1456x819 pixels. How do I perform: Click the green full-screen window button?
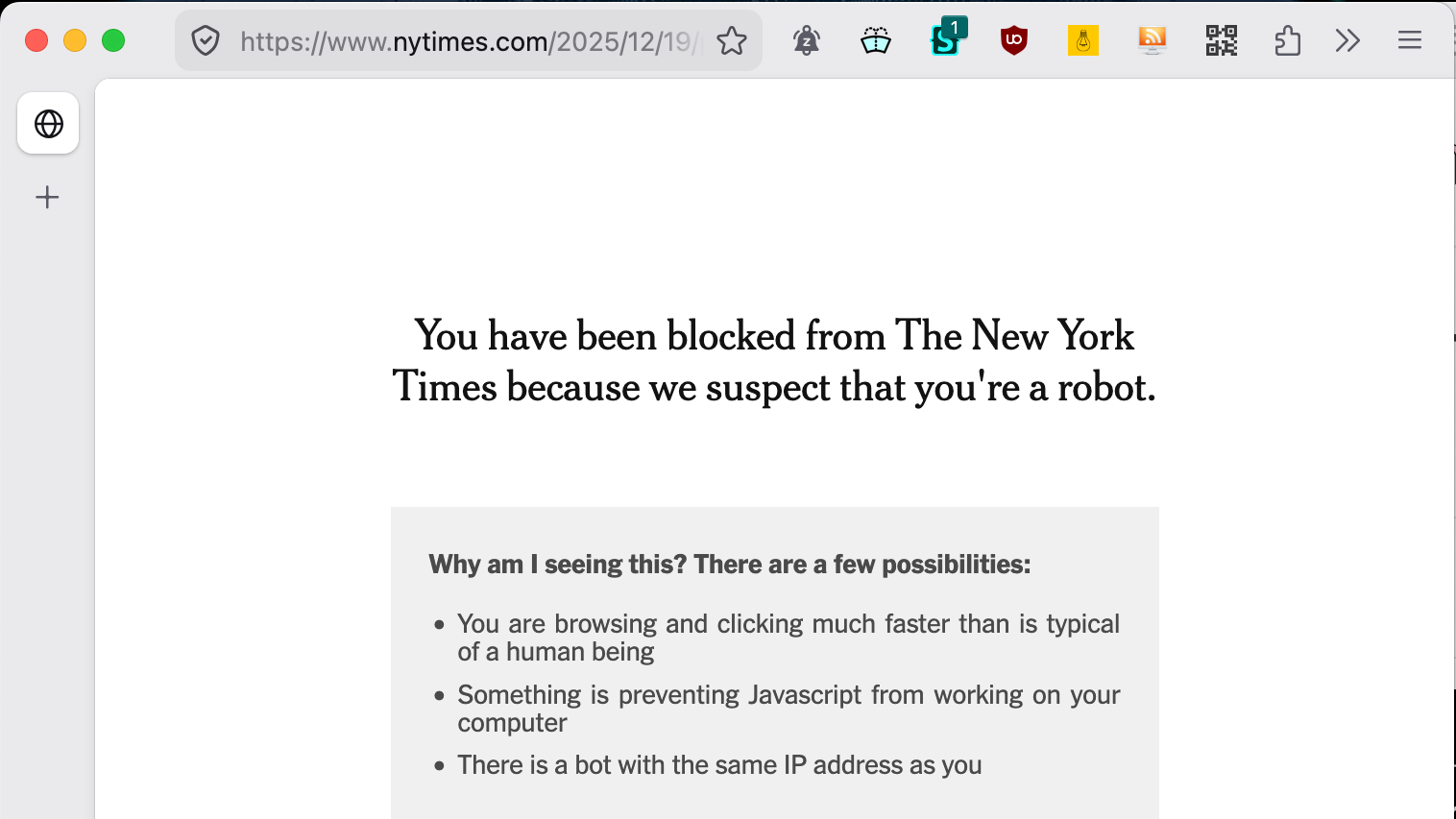[113, 40]
